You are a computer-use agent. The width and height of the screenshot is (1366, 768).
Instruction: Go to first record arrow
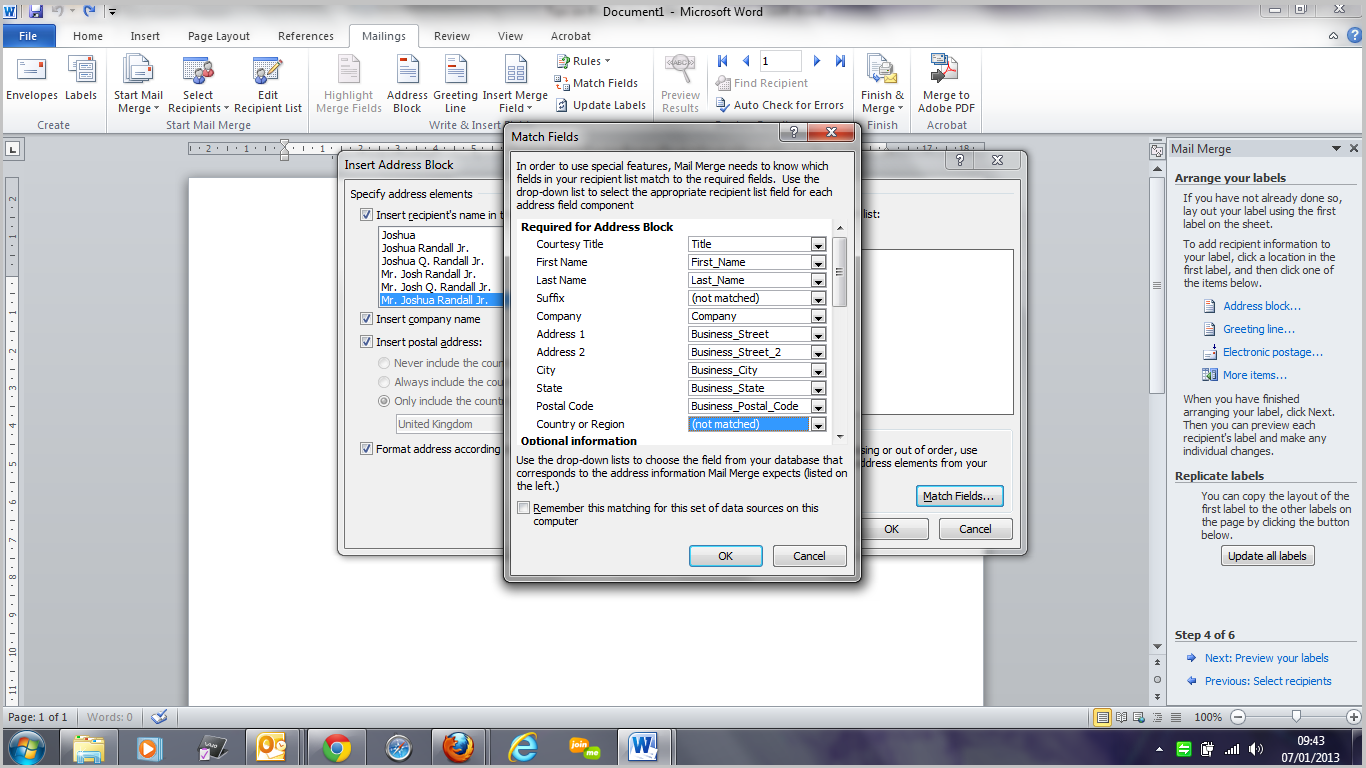pyautogui.click(x=723, y=61)
